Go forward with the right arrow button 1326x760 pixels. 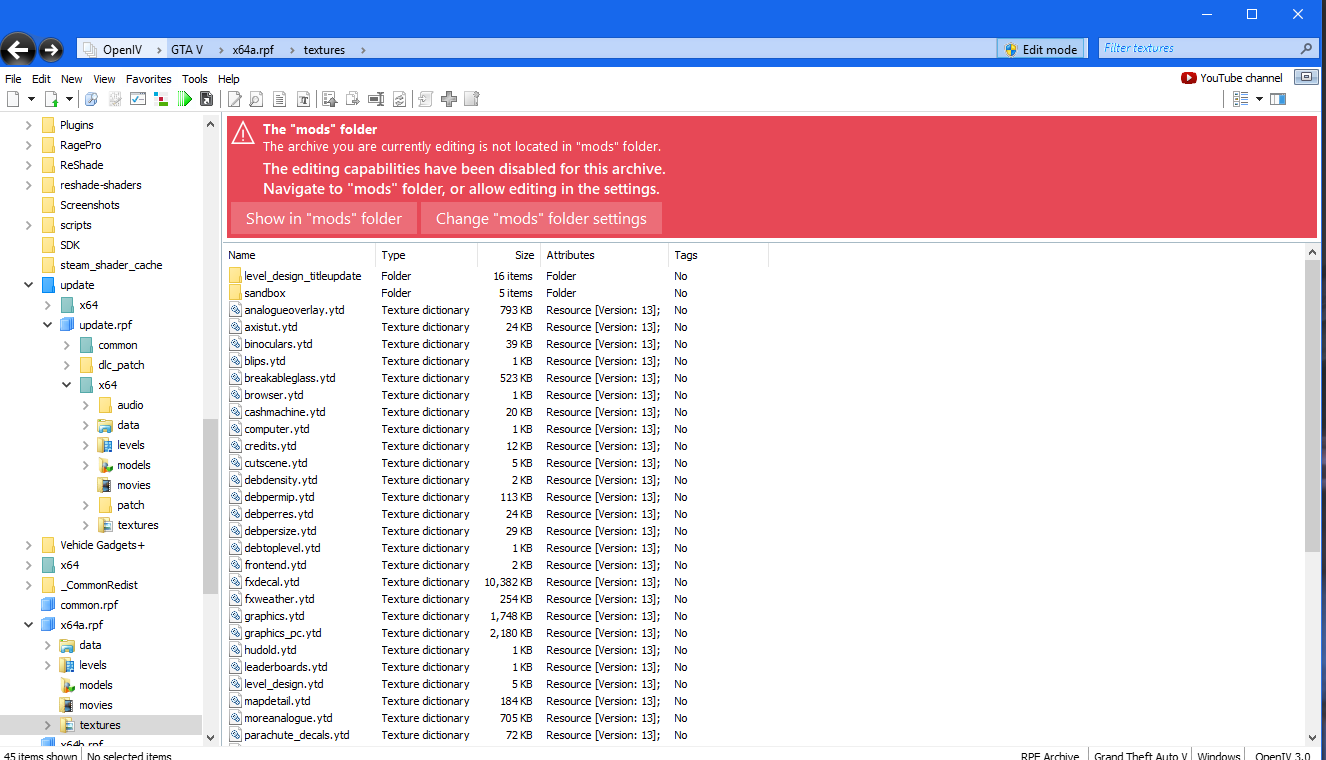click(x=51, y=49)
